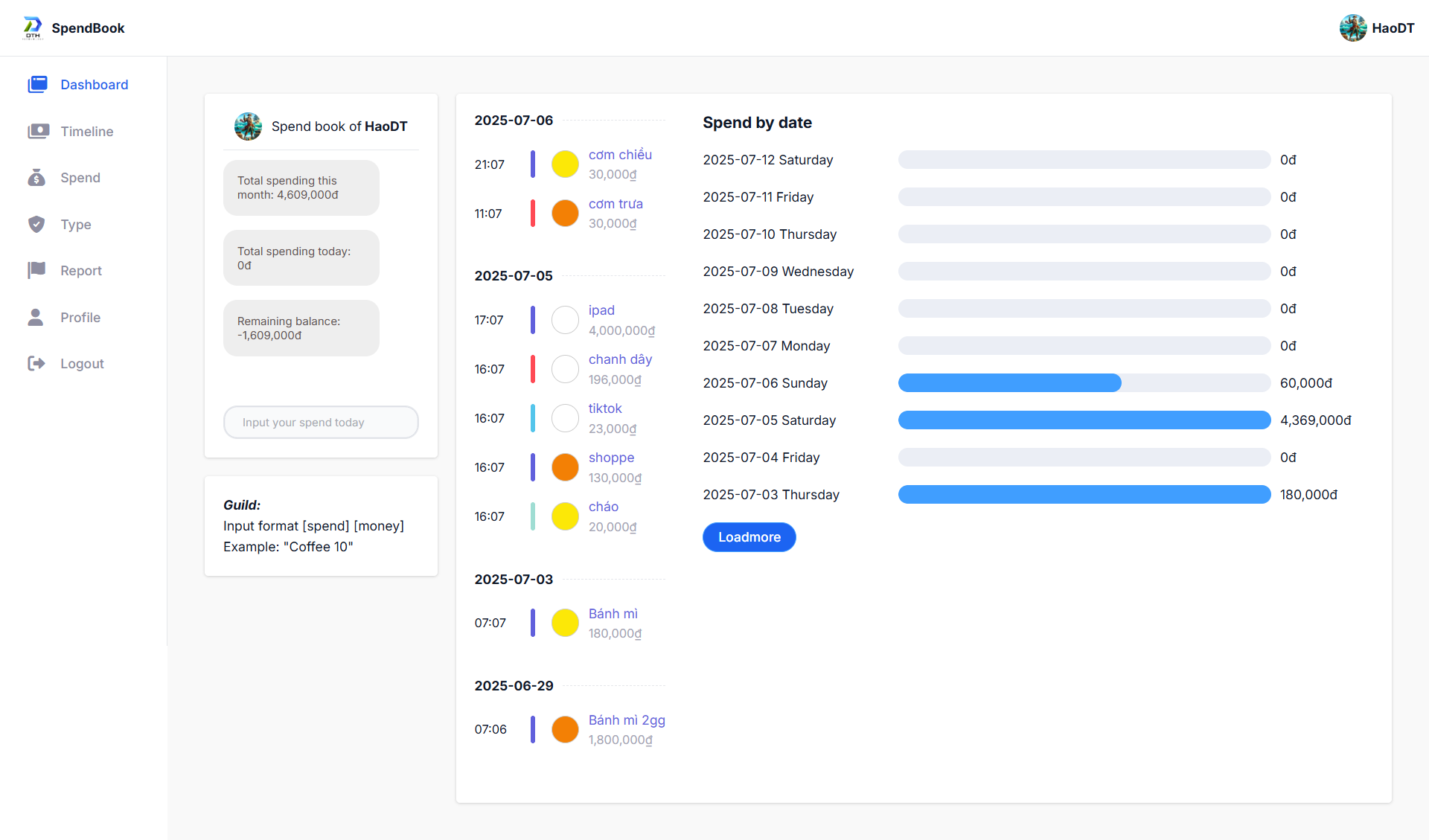Image resolution: width=1429 pixels, height=840 pixels.
Task: Click the yellow dot beside the cháo entry
Action: [565, 516]
